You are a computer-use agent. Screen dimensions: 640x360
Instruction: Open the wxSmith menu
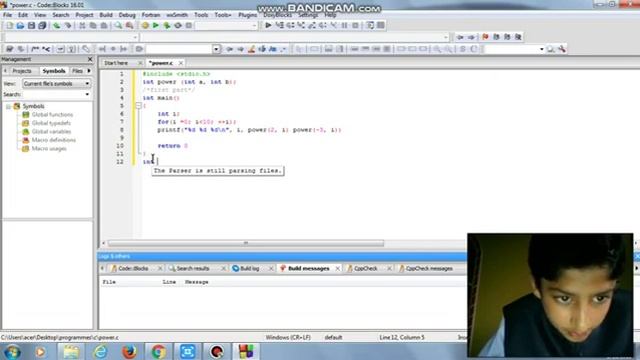point(177,15)
